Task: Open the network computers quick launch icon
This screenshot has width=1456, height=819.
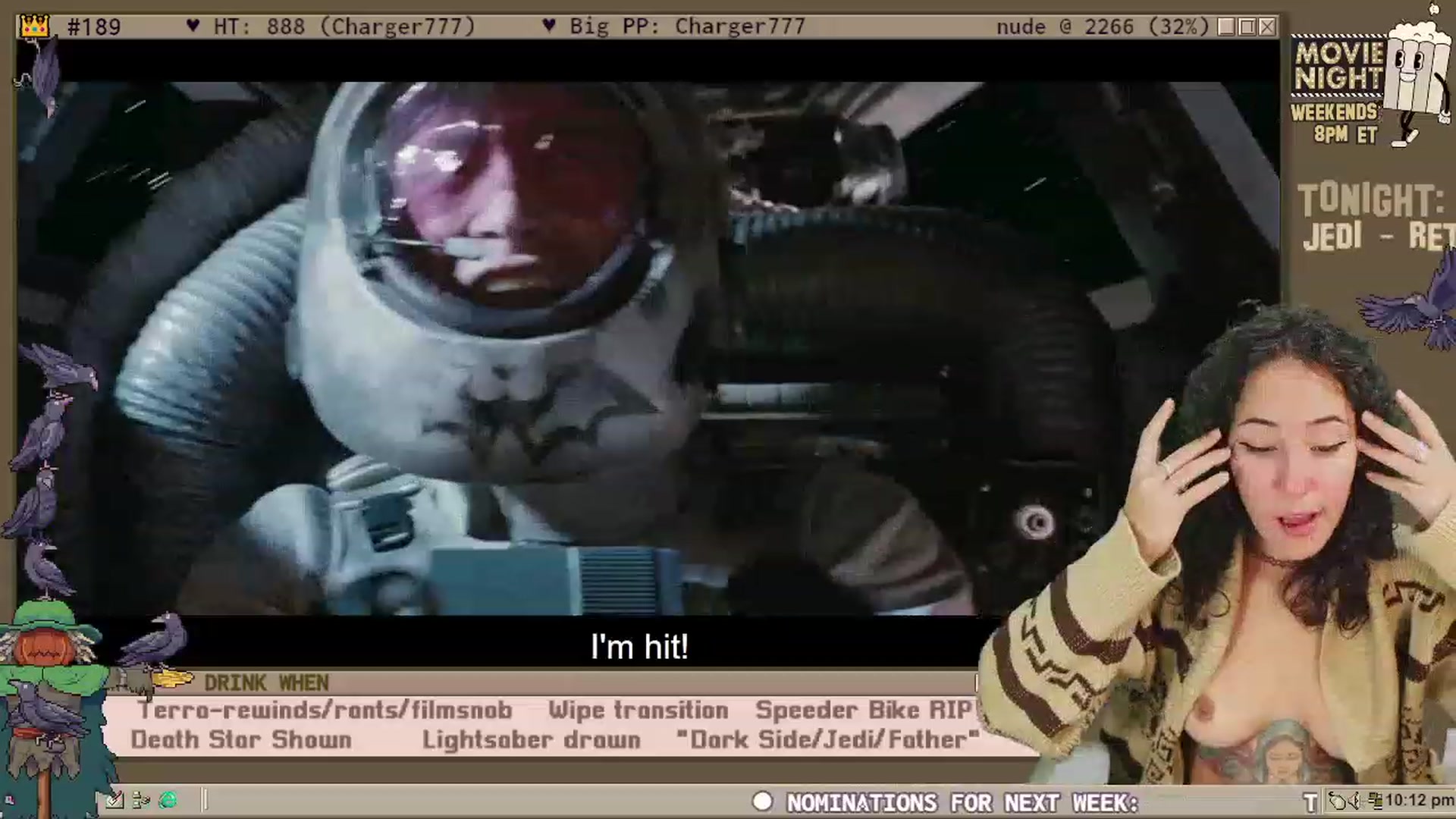Action: coord(141,800)
